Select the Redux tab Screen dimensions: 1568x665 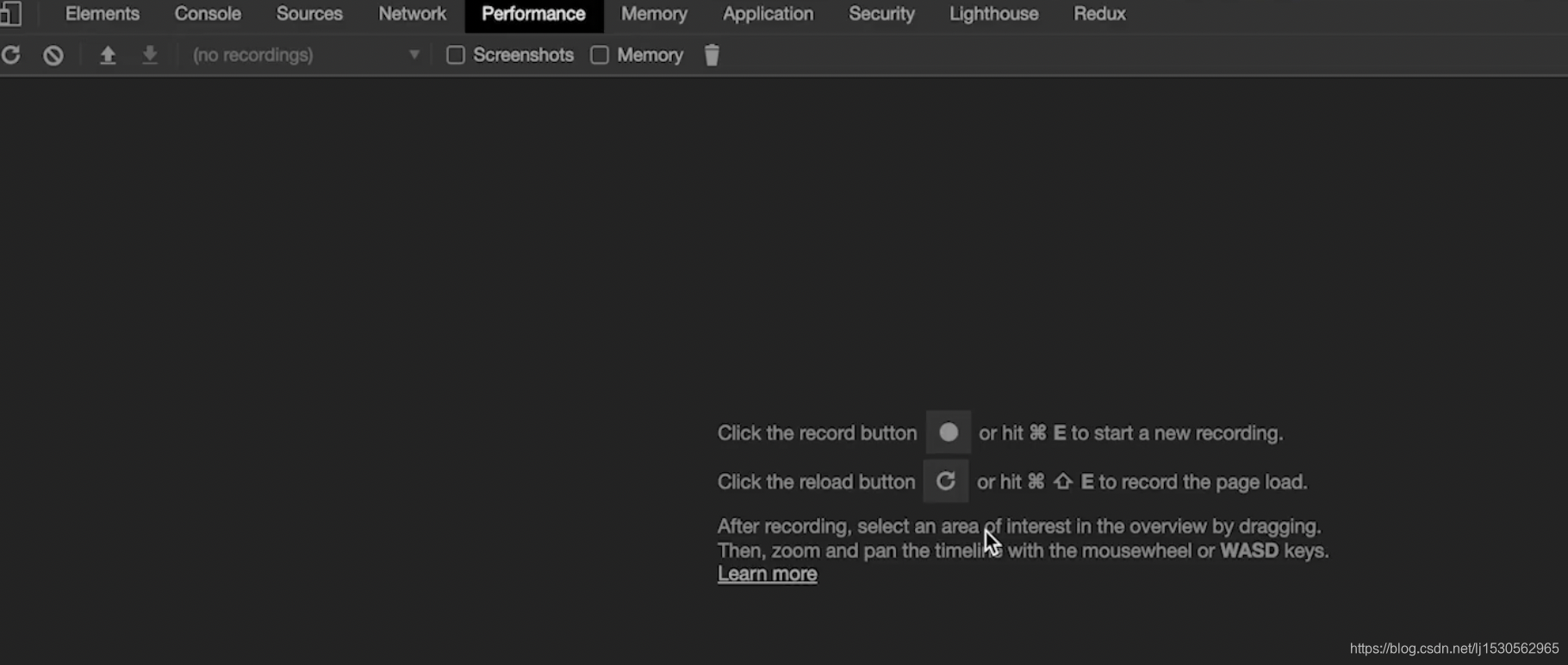1099,14
